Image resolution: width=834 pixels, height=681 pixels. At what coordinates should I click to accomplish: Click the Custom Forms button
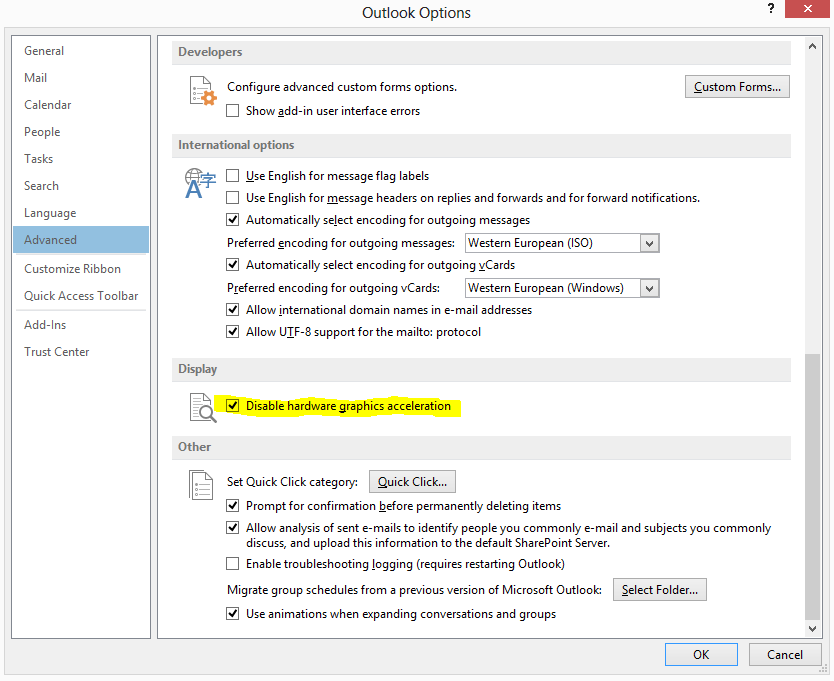click(x=737, y=87)
